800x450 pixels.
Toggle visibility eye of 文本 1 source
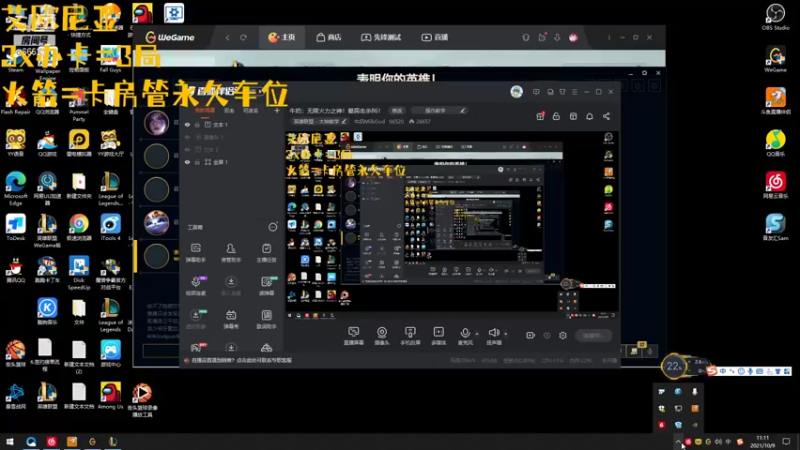[187, 124]
